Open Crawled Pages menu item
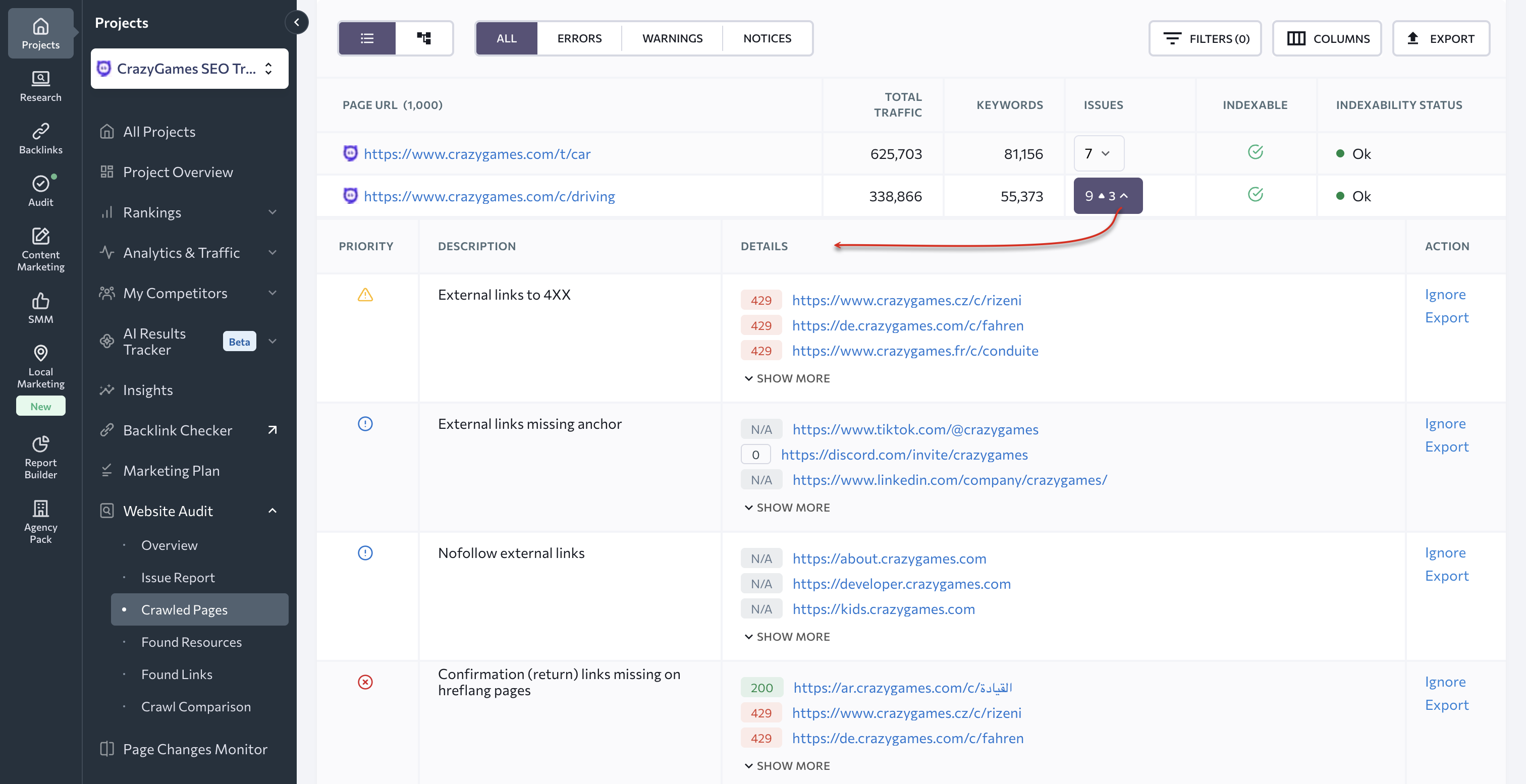 click(200, 609)
